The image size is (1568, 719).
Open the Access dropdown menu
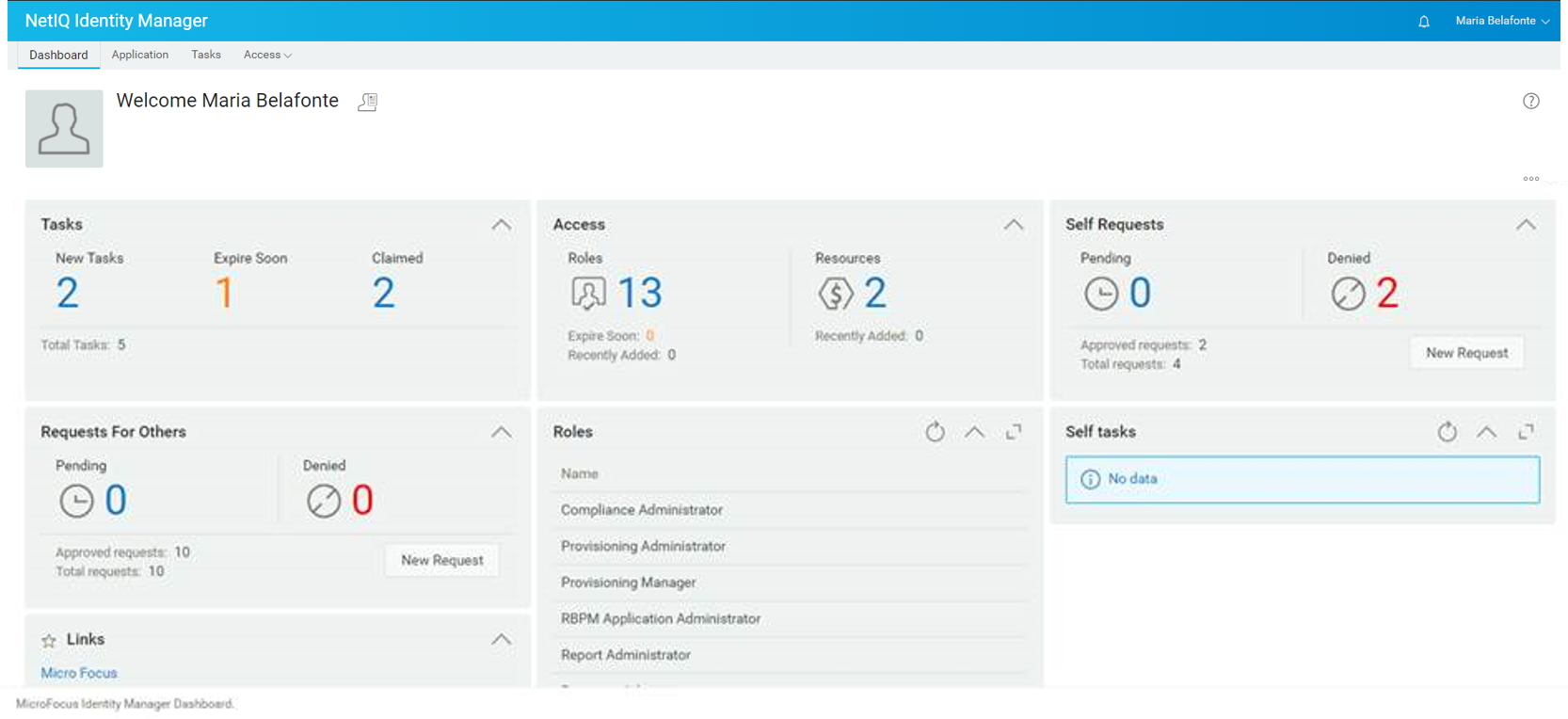coord(267,55)
